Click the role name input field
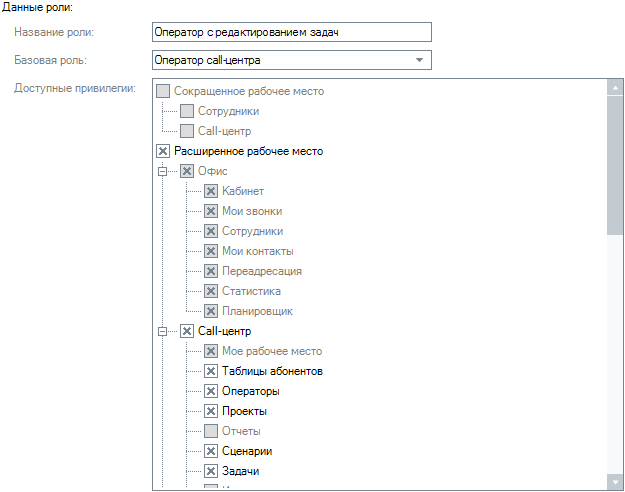 [x=290, y=33]
